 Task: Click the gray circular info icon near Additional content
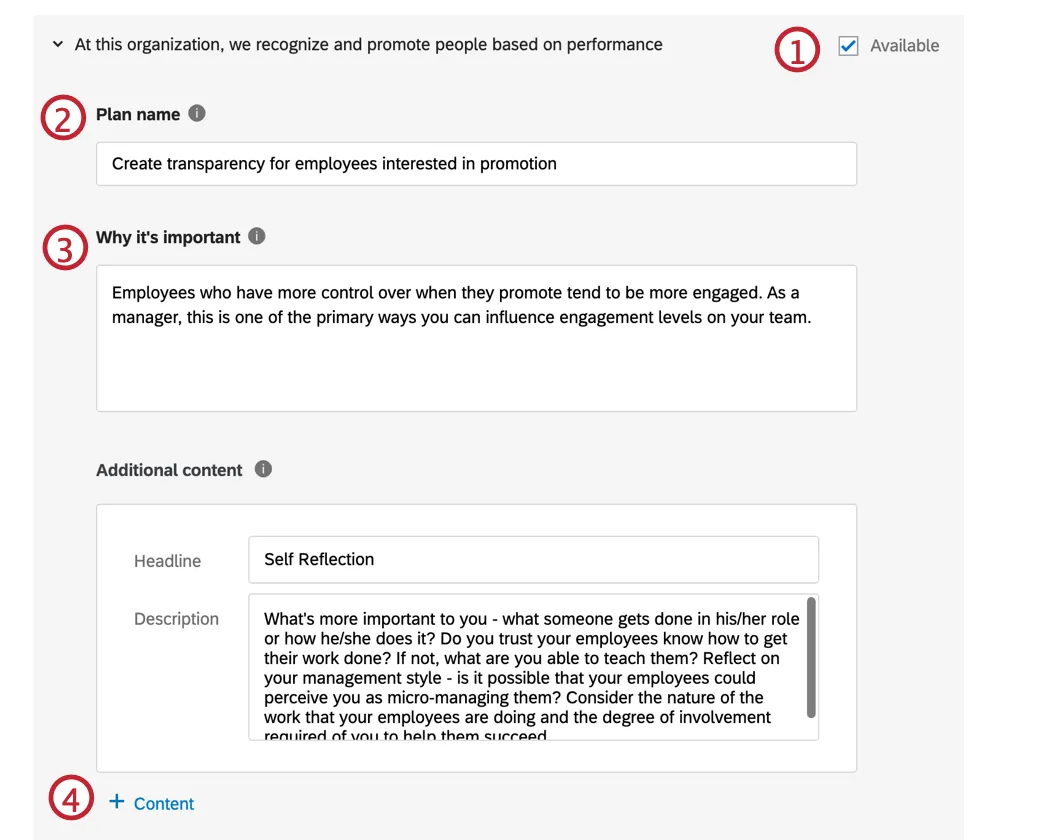coord(262,469)
